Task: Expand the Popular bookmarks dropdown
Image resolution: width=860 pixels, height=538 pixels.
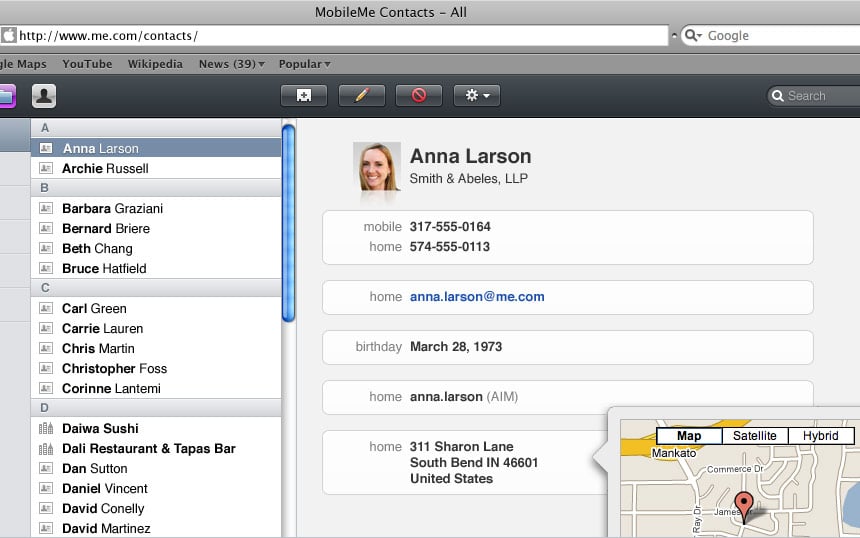Action: tap(304, 64)
